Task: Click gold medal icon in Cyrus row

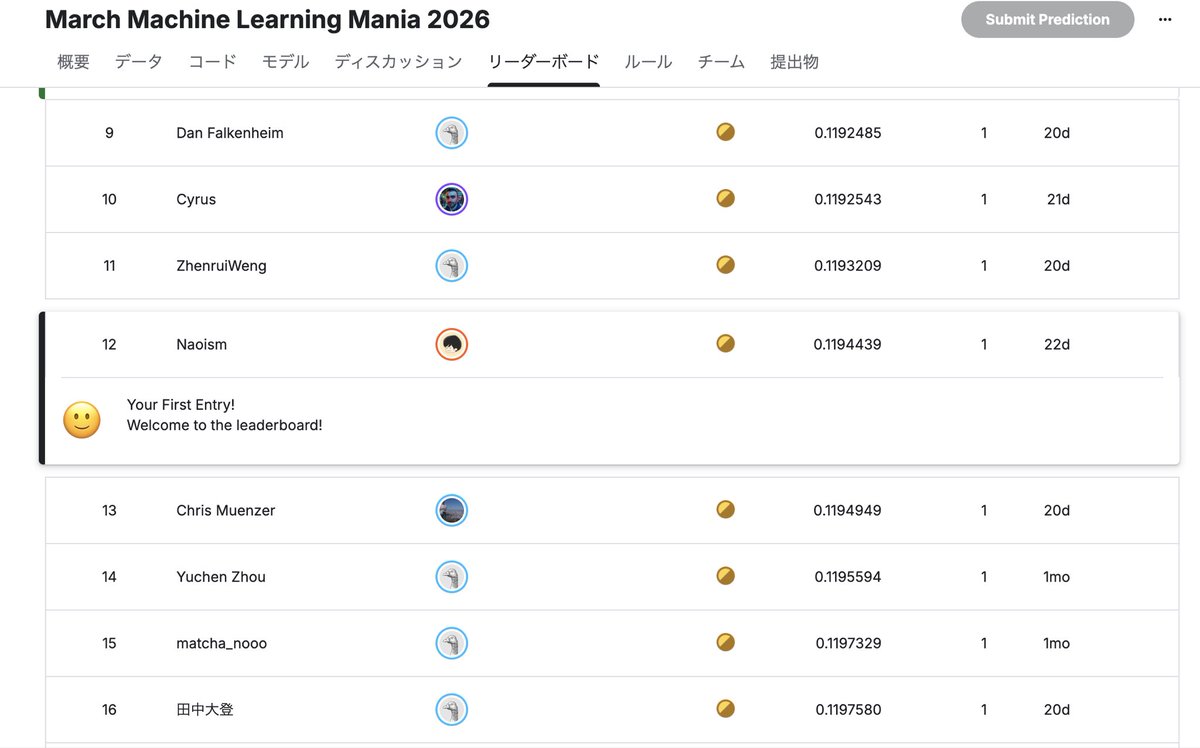Action: (x=726, y=198)
